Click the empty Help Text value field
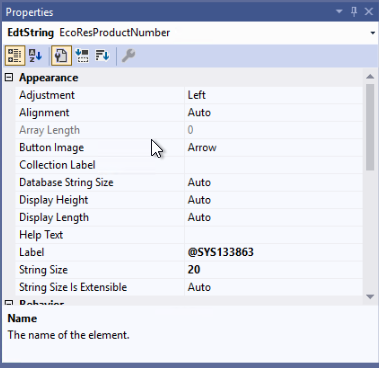The height and width of the screenshot is (368, 379). pyautogui.click(x=273, y=235)
